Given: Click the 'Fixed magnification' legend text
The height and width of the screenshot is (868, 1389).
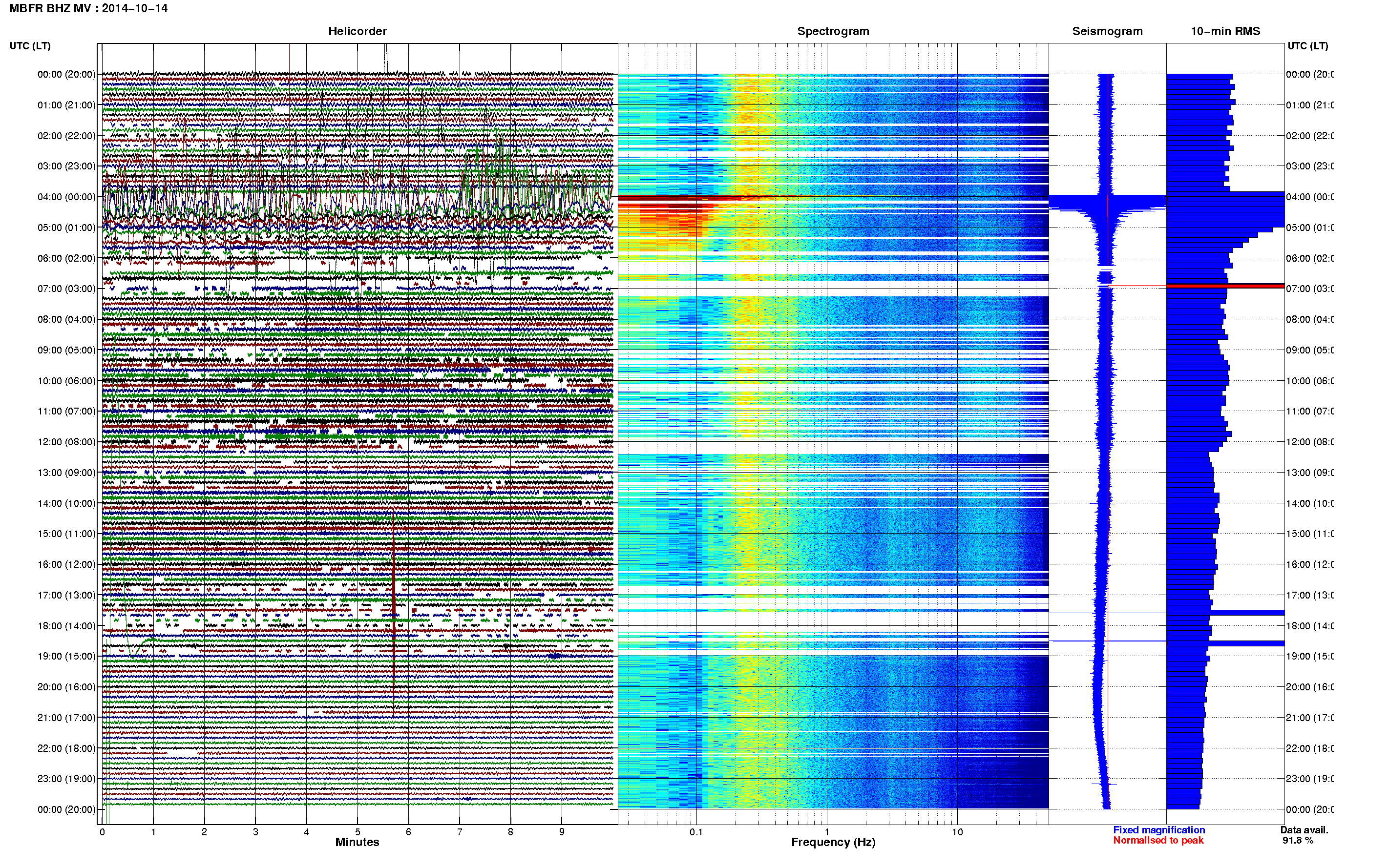Looking at the screenshot, I should click(1159, 830).
